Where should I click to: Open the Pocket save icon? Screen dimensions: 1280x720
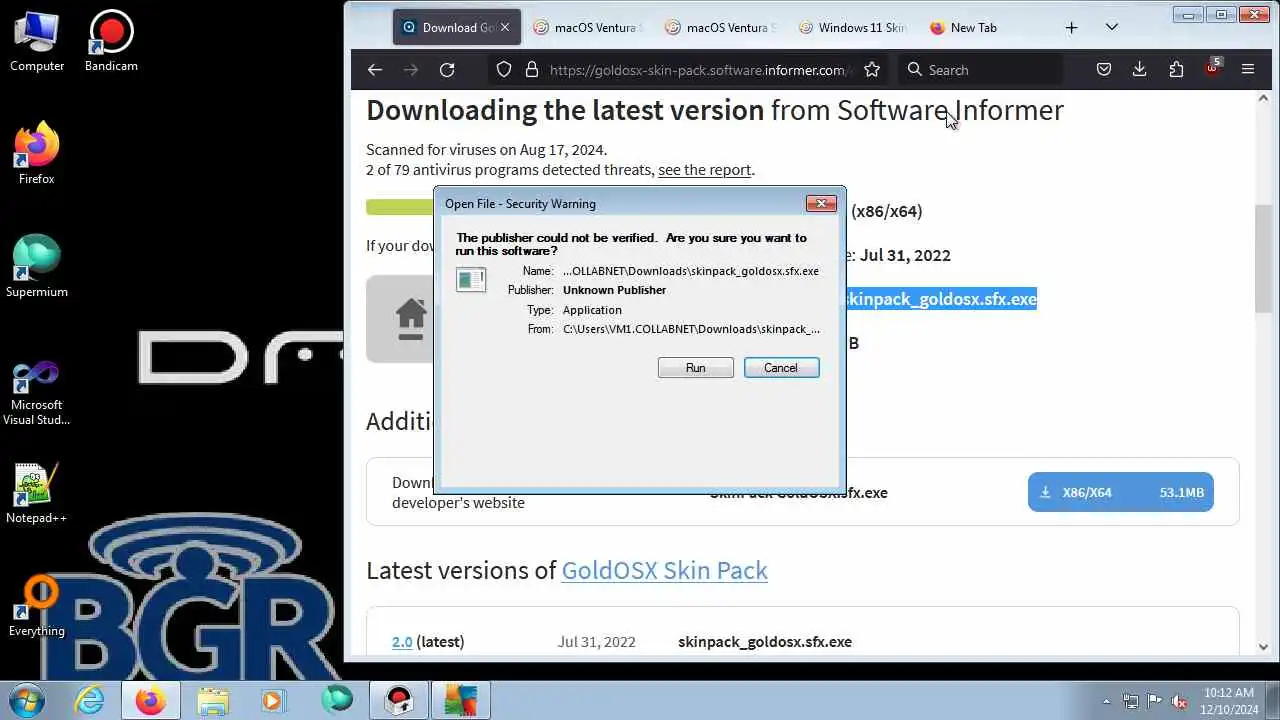[x=1104, y=70]
